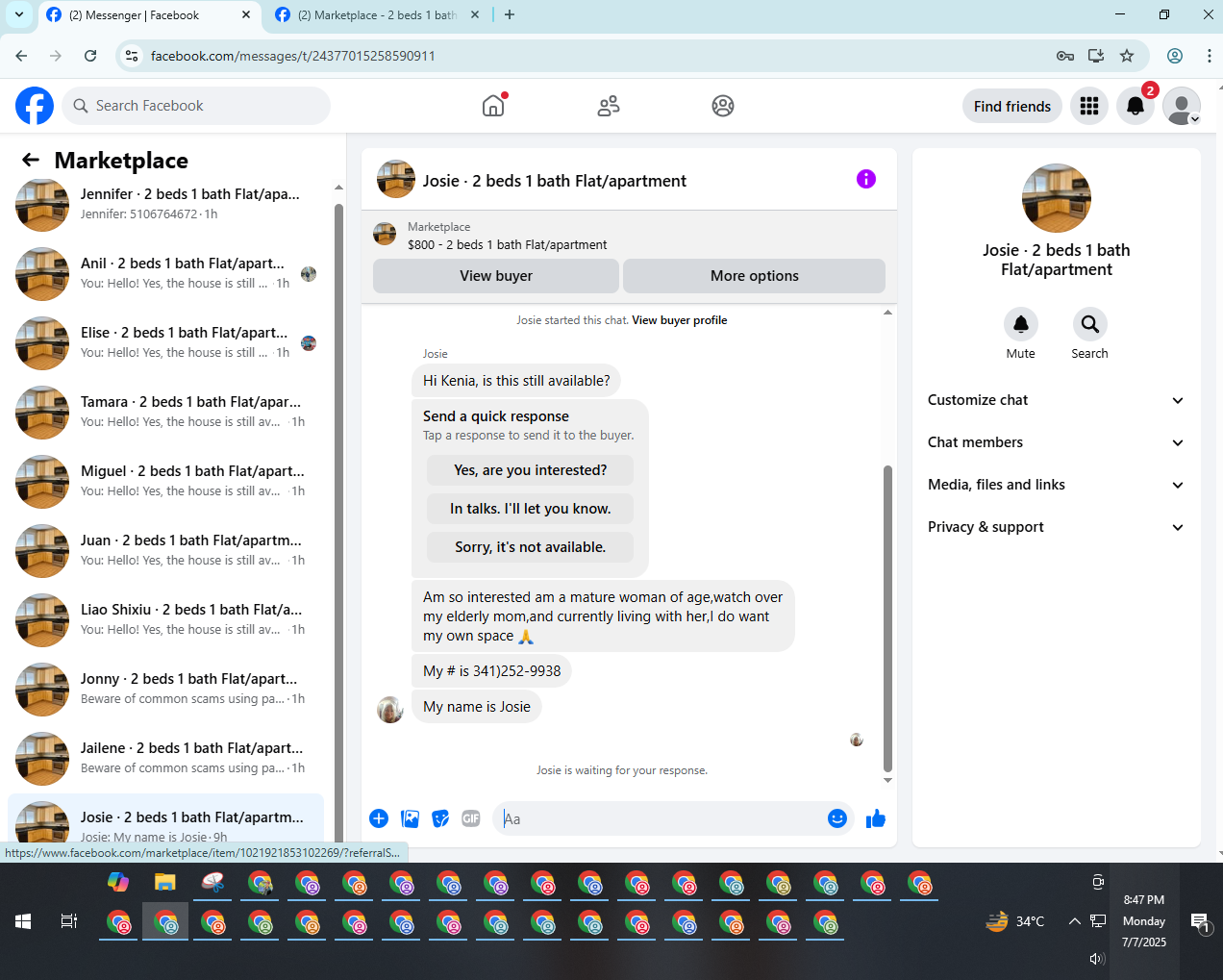1223x980 pixels.
Task: Open the emoji picker smiley icon
Action: coord(837,818)
